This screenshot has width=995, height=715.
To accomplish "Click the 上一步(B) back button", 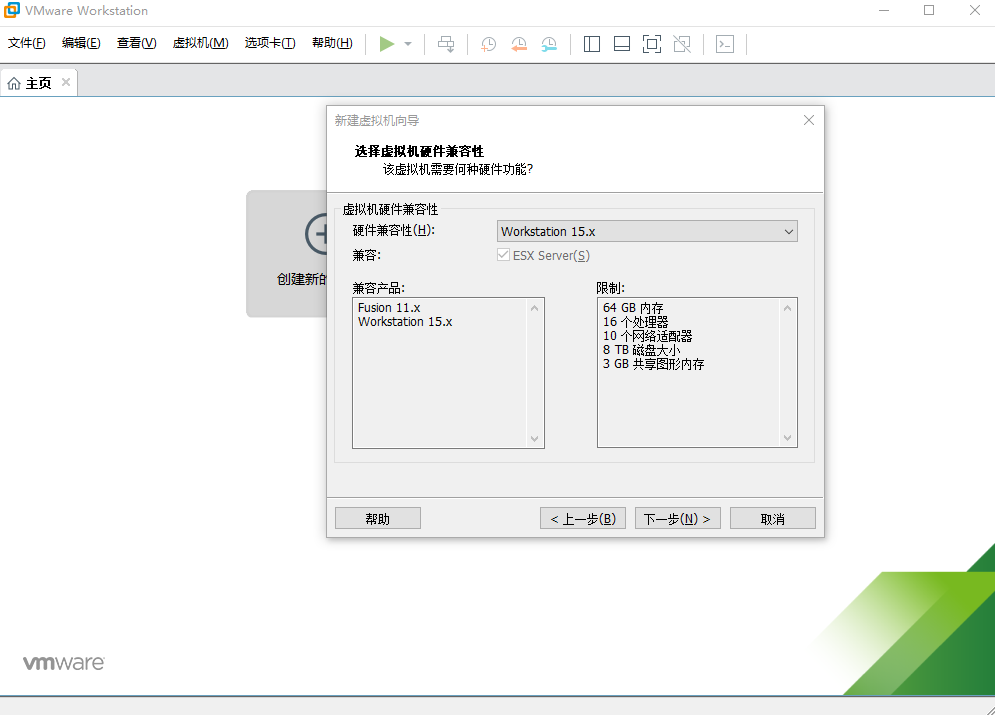I will (x=583, y=518).
